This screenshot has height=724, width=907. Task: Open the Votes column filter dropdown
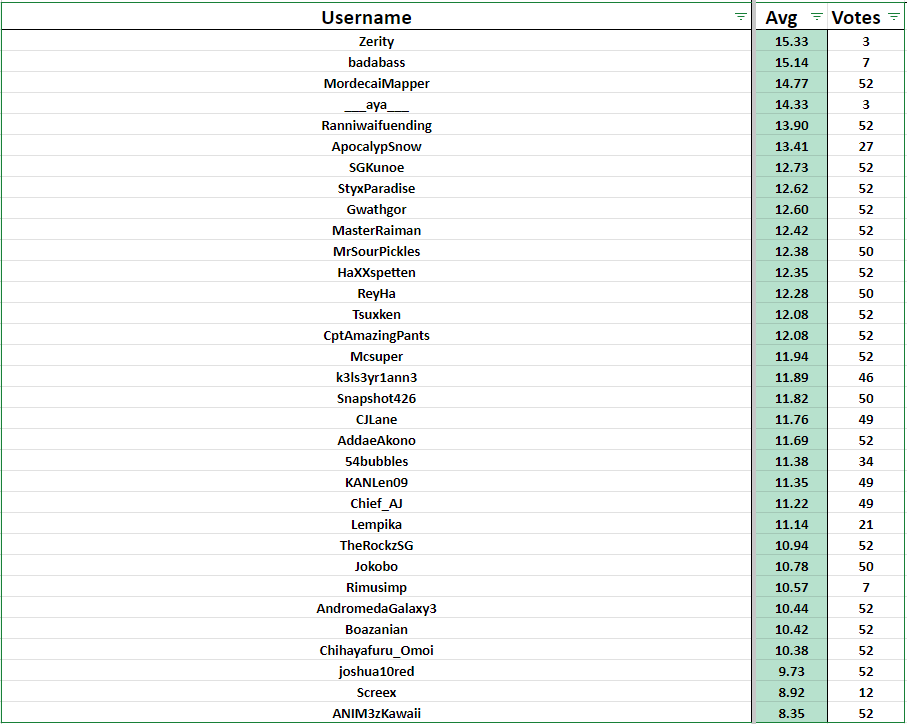[x=893, y=17]
